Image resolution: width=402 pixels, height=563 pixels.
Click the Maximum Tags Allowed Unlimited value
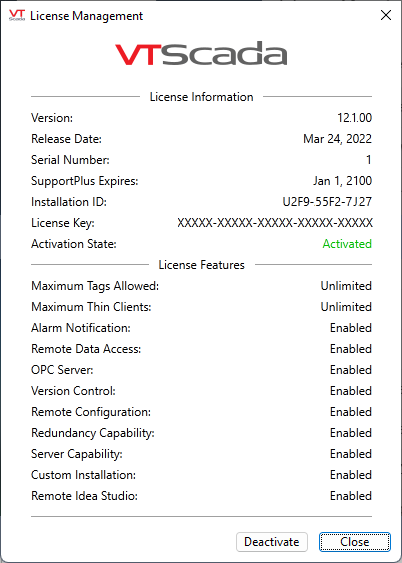click(346, 286)
